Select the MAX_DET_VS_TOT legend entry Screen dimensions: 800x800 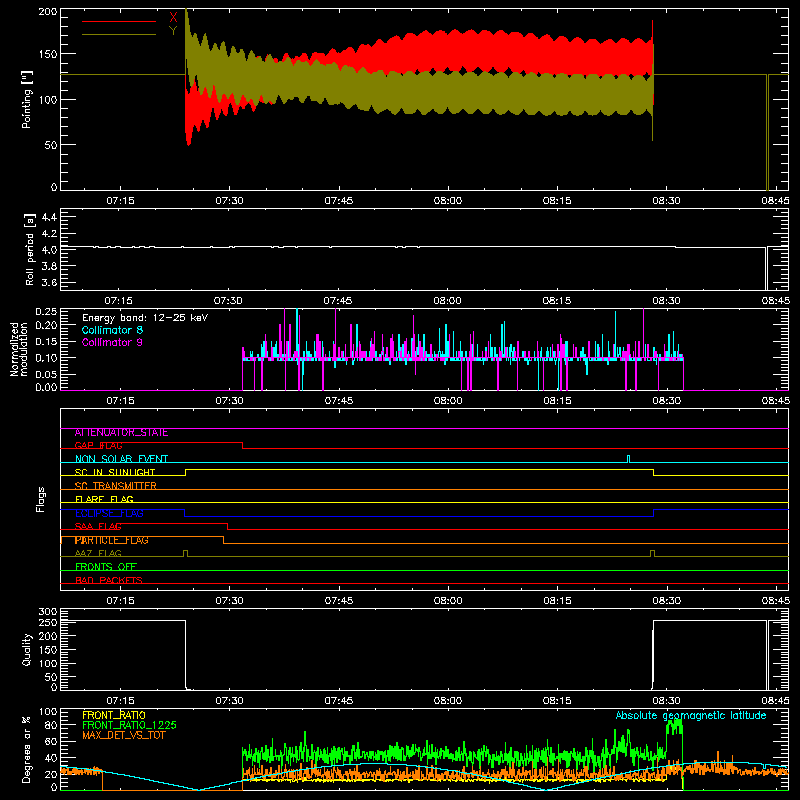click(x=124, y=735)
